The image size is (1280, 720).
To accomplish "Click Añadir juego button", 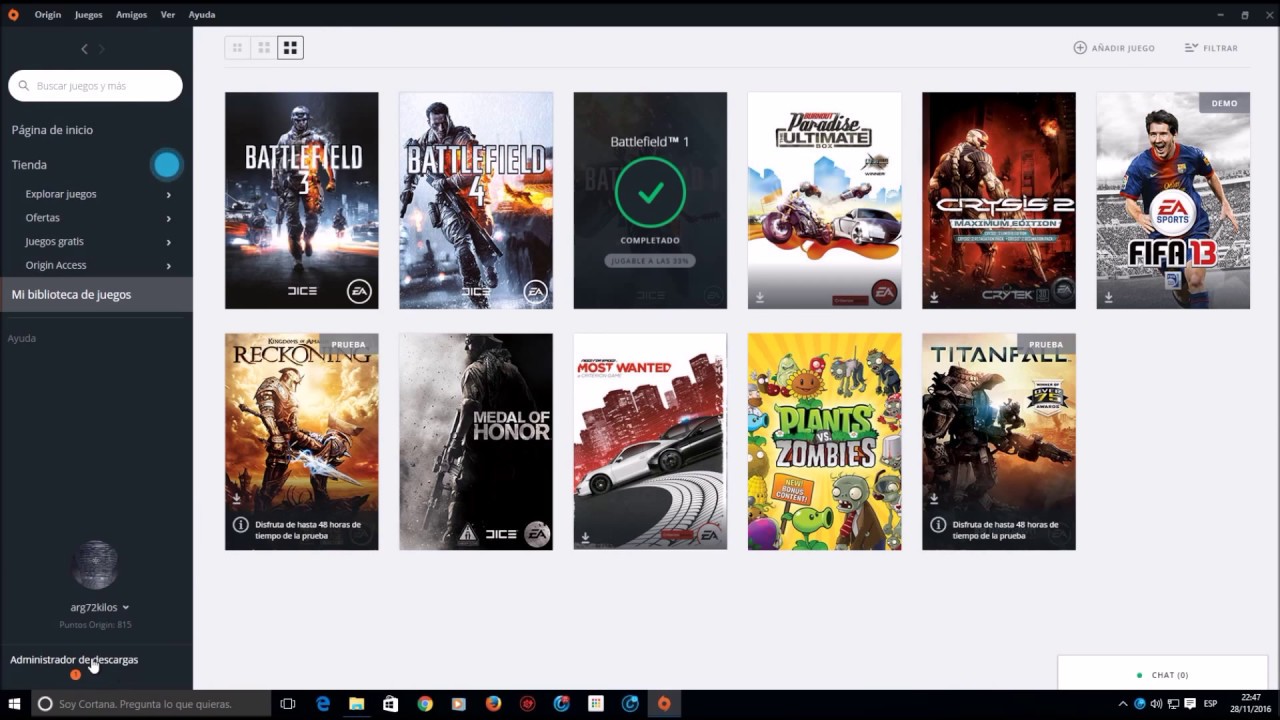I will pyautogui.click(x=1114, y=48).
